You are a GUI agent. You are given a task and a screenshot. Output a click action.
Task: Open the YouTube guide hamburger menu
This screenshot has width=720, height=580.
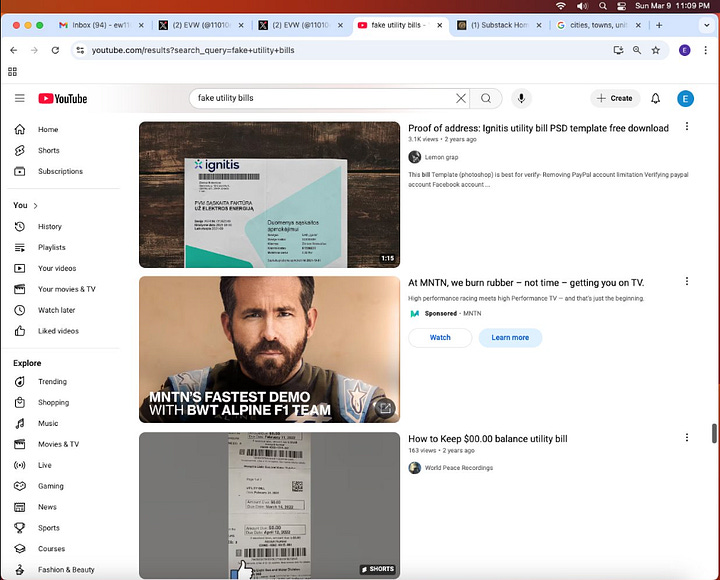[19, 98]
